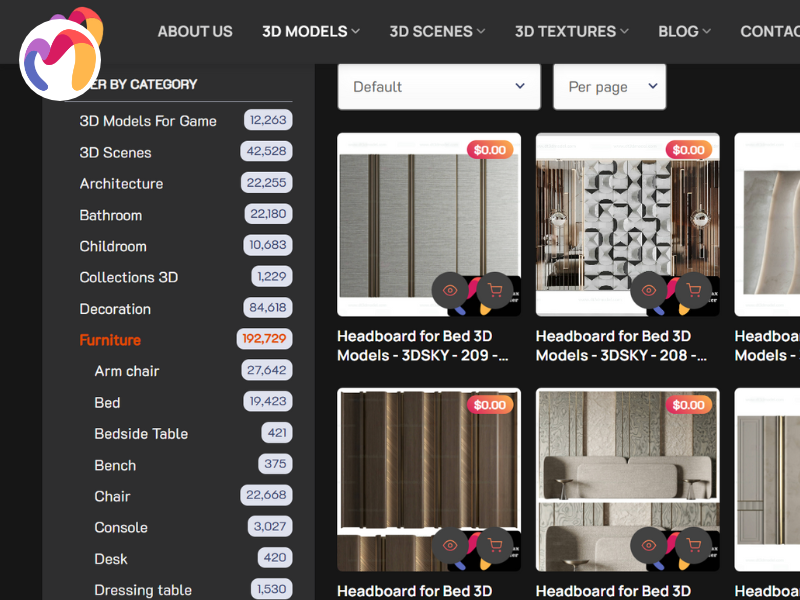The height and width of the screenshot is (600, 800).
Task: Click cart icon on 3DSKY 208 headboard
Action: click(692, 291)
